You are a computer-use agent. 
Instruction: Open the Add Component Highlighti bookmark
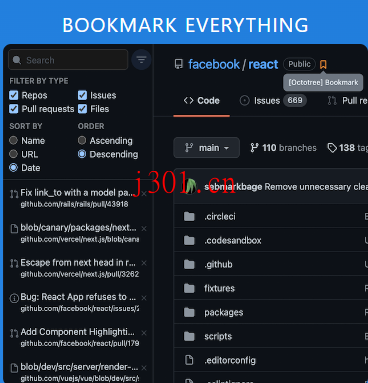point(77,332)
